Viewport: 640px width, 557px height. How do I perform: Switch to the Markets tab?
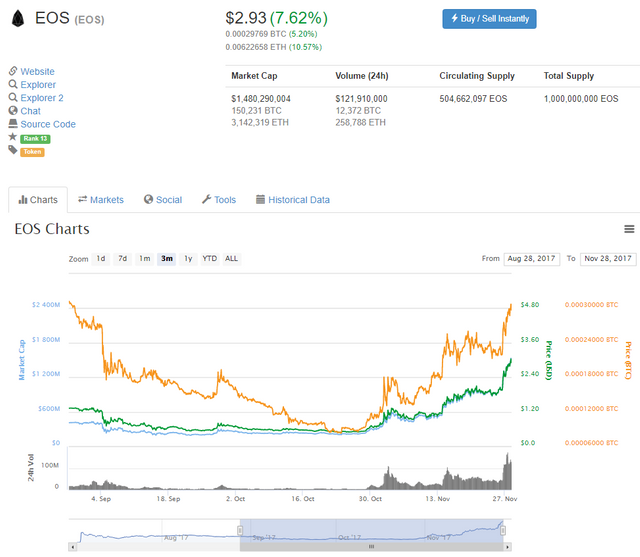[101, 200]
